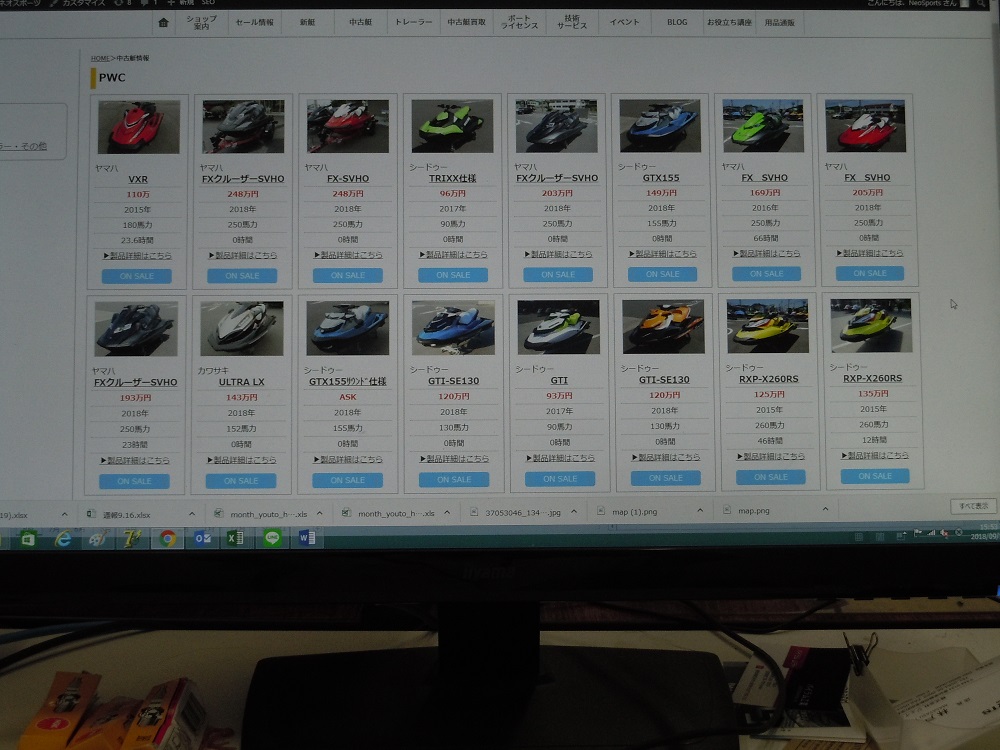Open the map.png downloaded file
This screenshot has width=1000, height=750.
[753, 511]
